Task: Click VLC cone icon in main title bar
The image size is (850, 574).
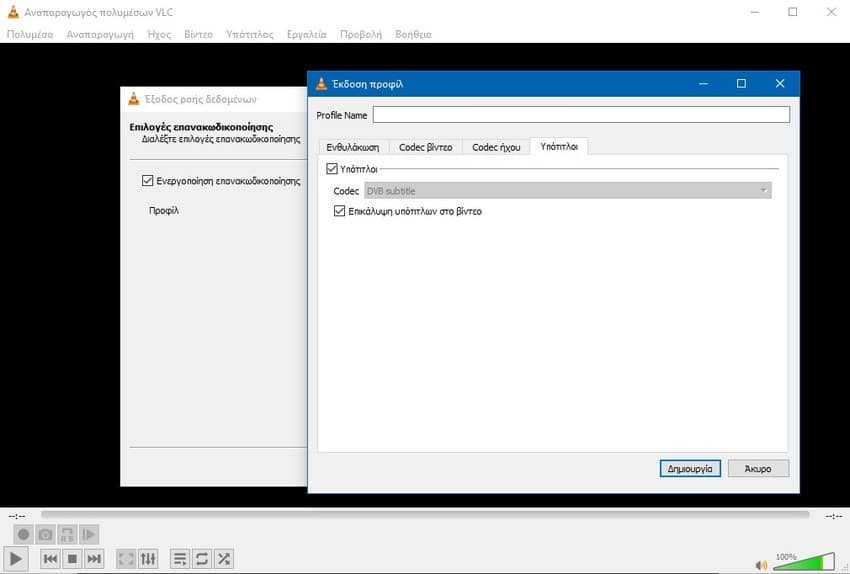Action: pyautogui.click(x=13, y=12)
